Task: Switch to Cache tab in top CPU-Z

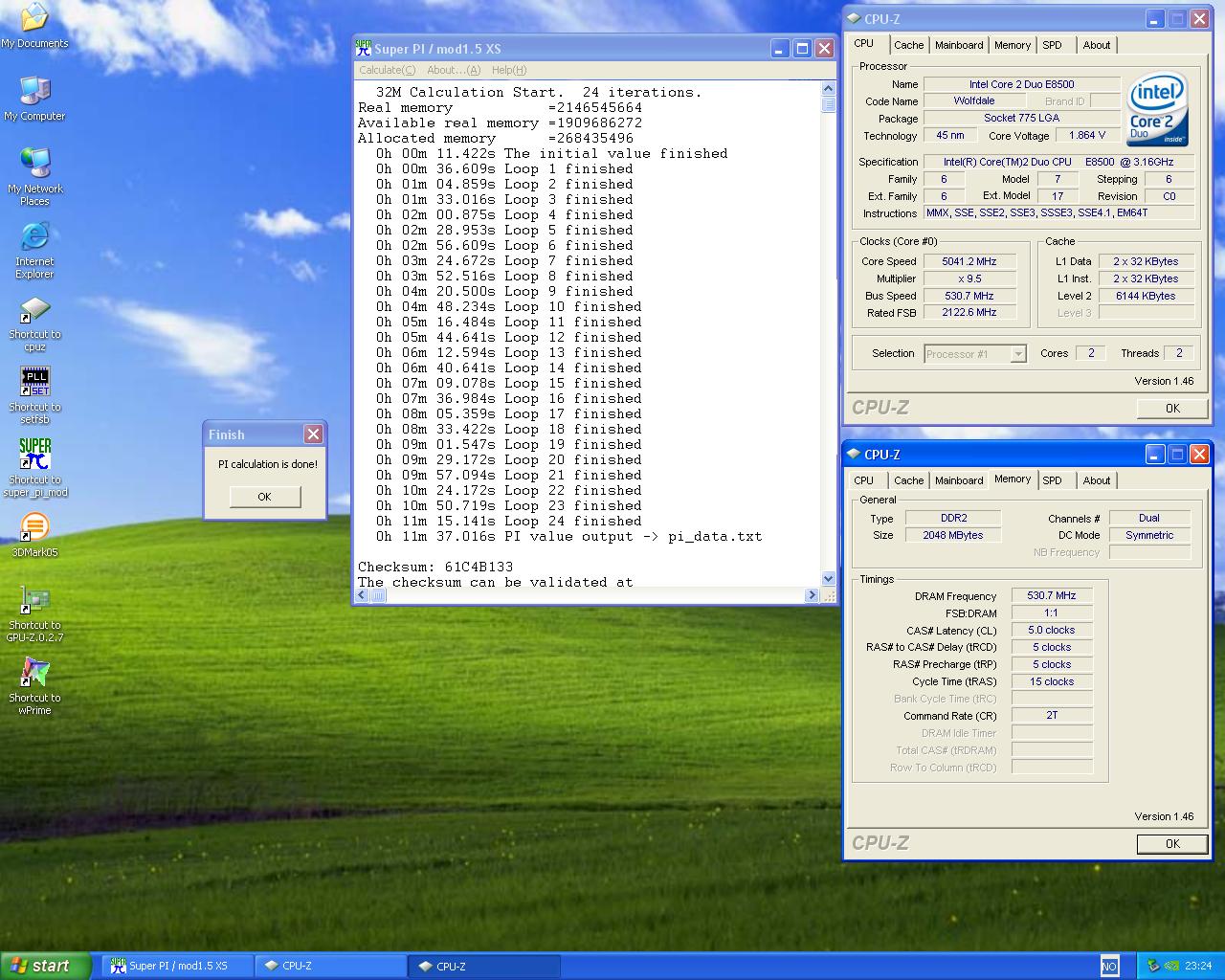Action: click(908, 45)
